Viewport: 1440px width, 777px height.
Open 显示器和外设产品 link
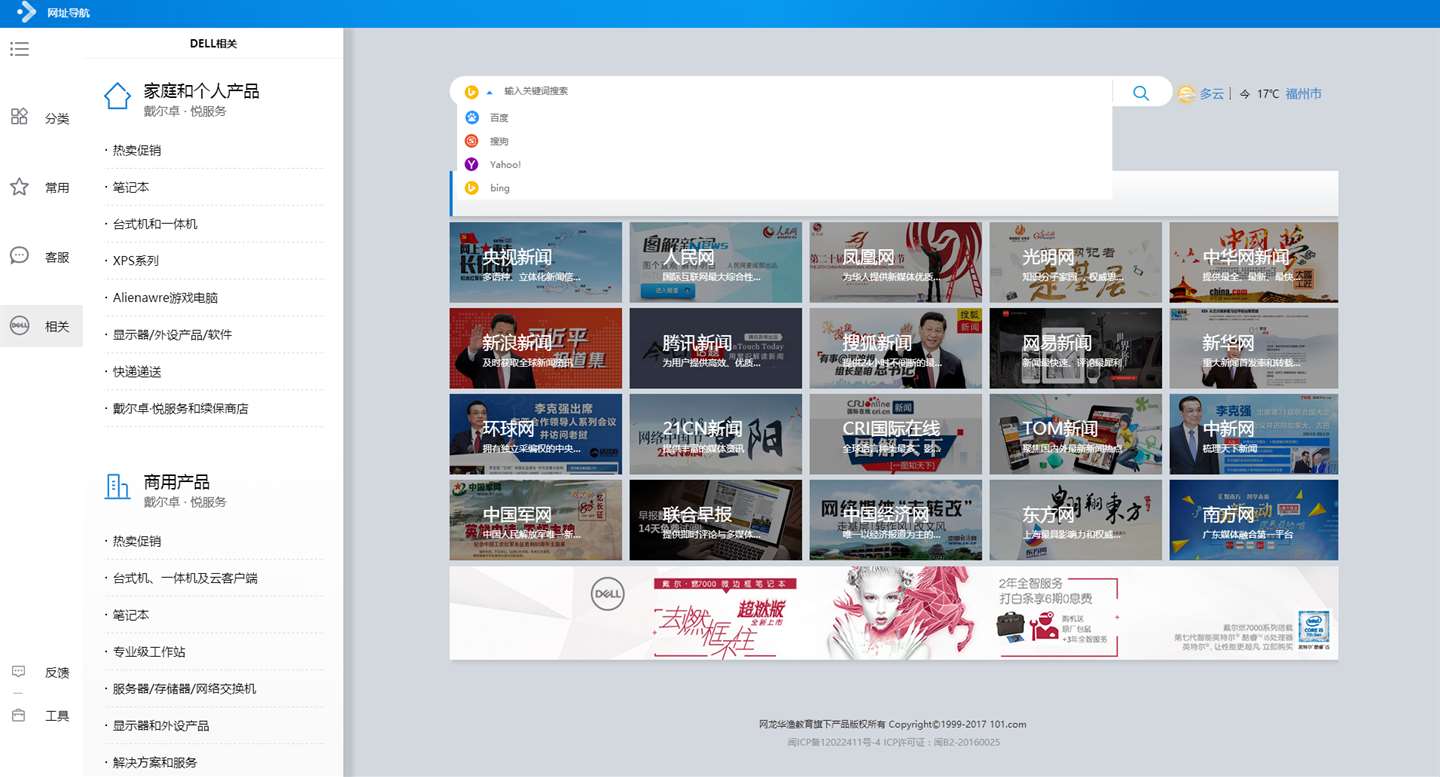(161, 726)
